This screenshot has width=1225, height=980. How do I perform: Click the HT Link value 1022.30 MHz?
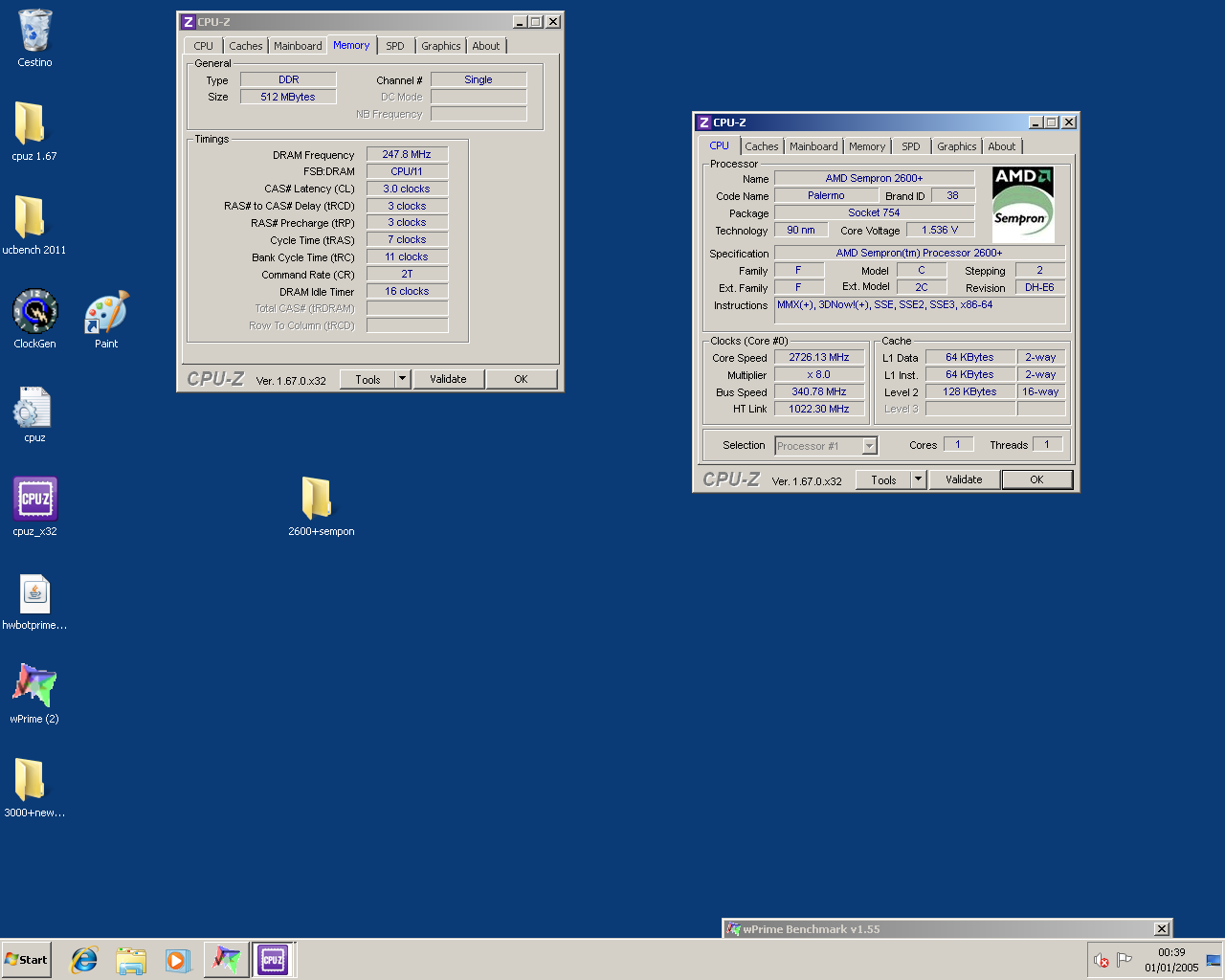pos(819,409)
